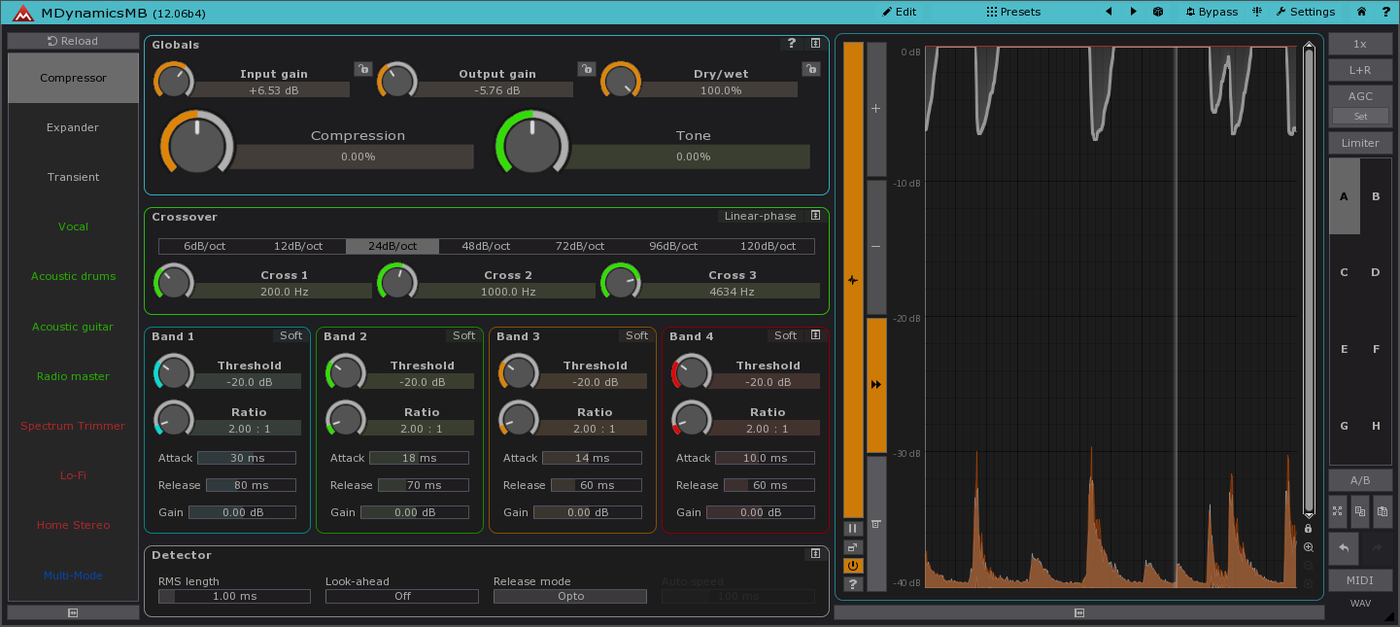The image size is (1400, 627).
Task: Click the Edit button
Action: click(899, 12)
